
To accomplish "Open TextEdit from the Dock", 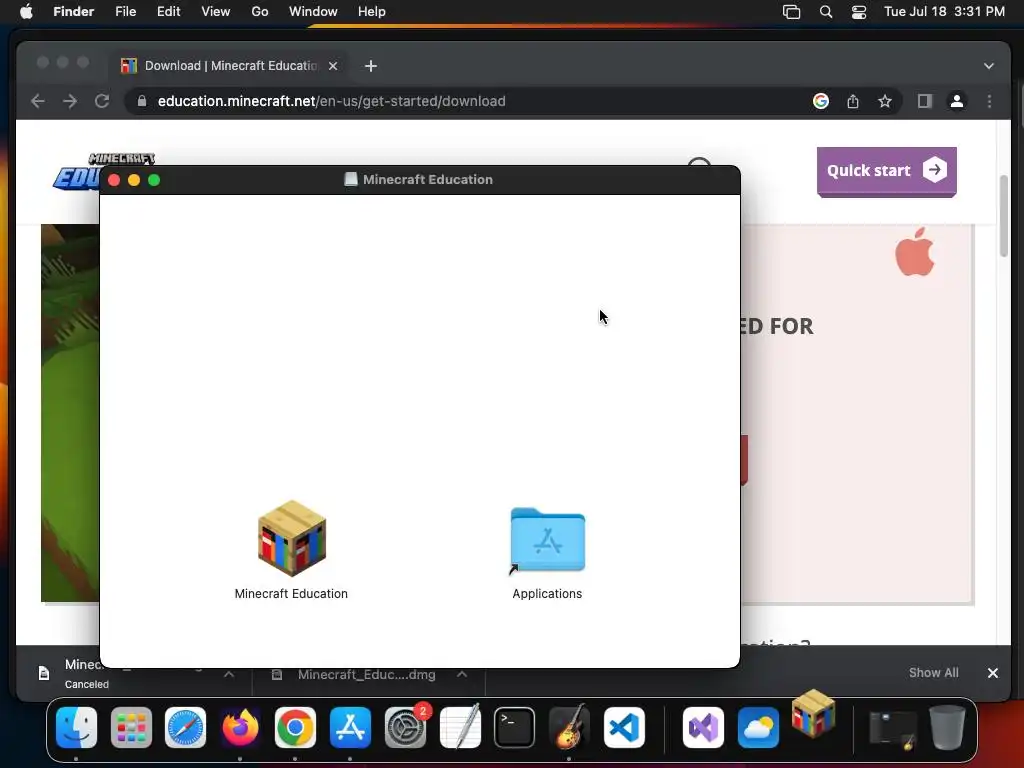I will [x=460, y=728].
